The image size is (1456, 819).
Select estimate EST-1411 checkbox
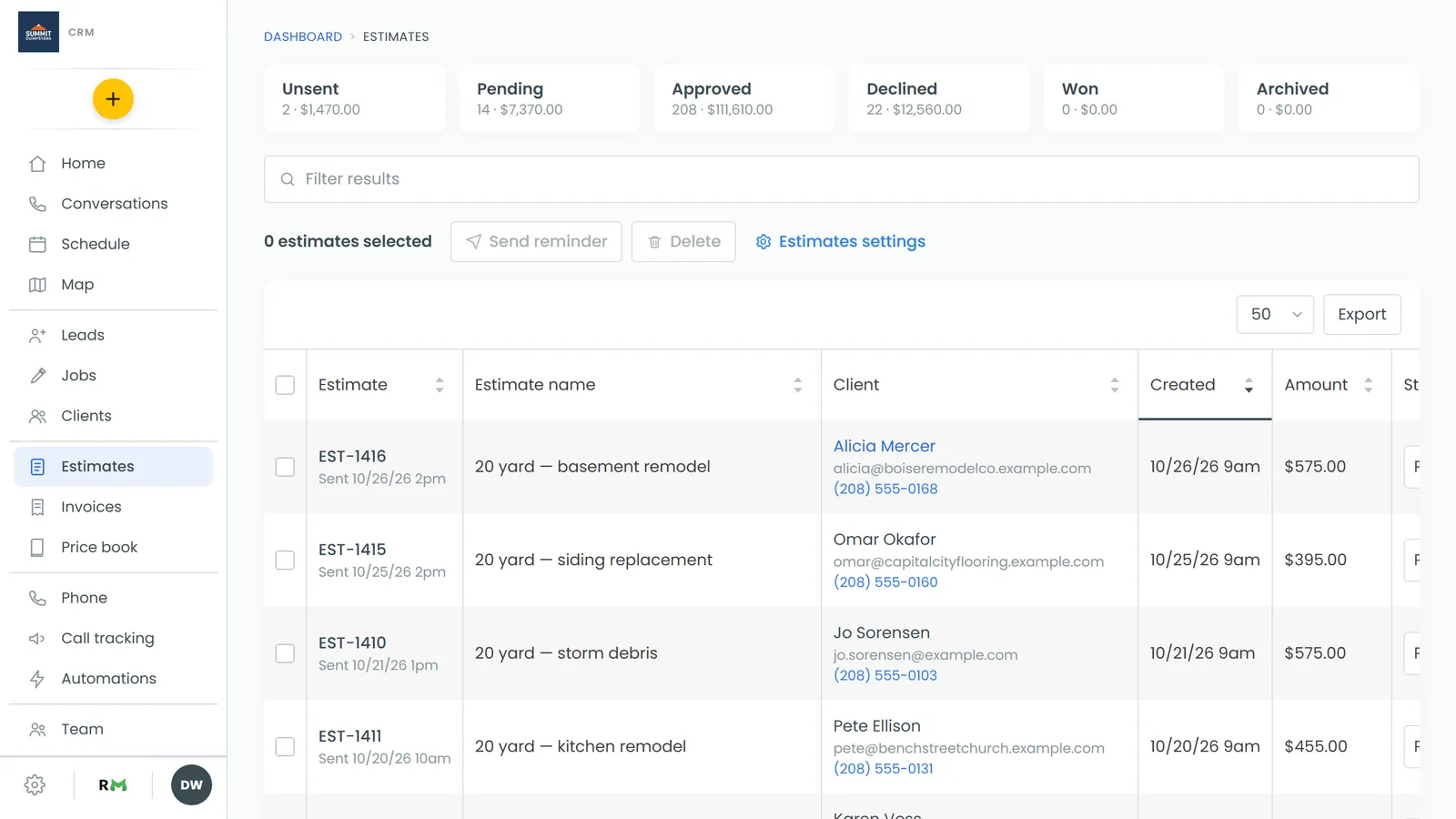point(285,747)
